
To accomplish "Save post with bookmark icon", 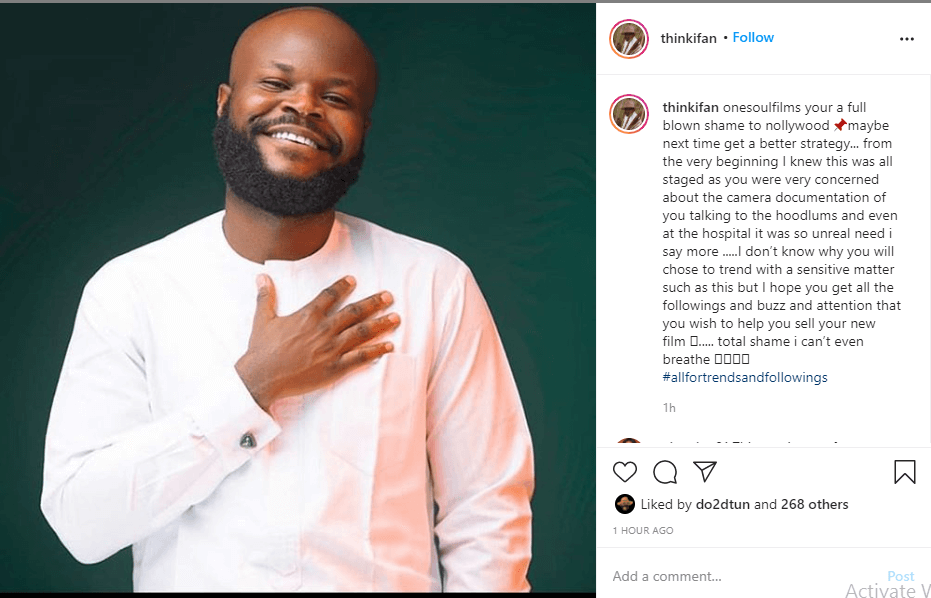I will click(x=904, y=472).
